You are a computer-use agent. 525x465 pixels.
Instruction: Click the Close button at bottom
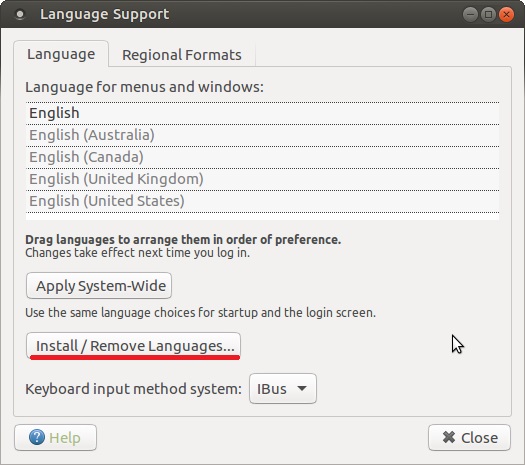coord(469,438)
